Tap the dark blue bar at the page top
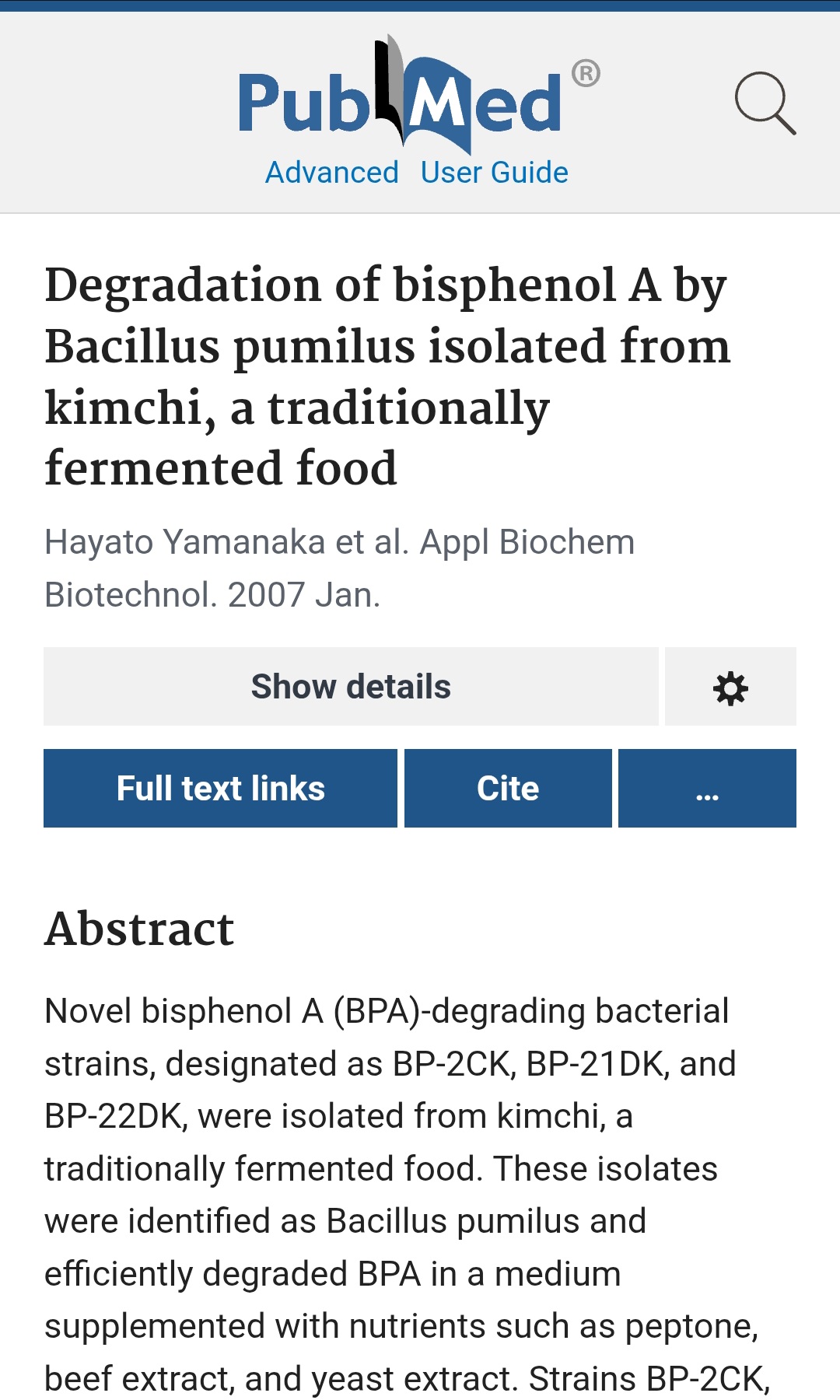 (x=420, y=5)
